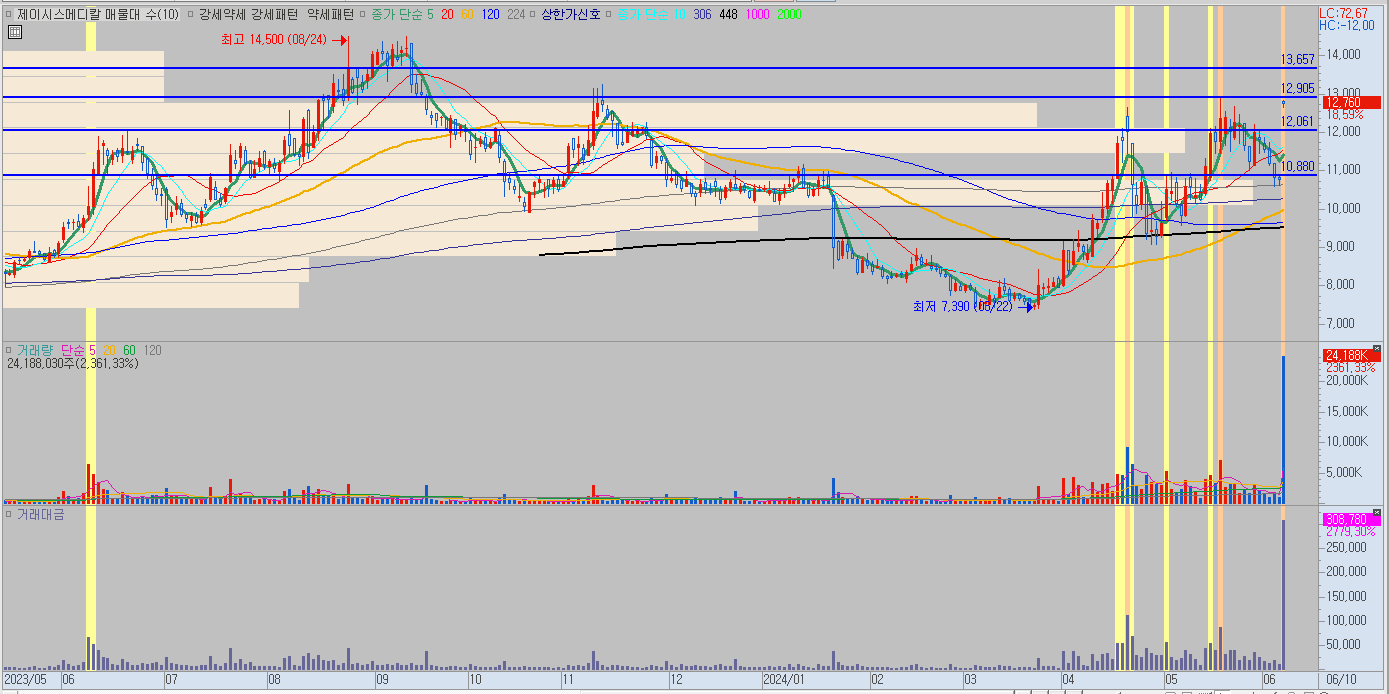Click the 상한가신호 indicator label
1389x694 pixels.
point(570,14)
